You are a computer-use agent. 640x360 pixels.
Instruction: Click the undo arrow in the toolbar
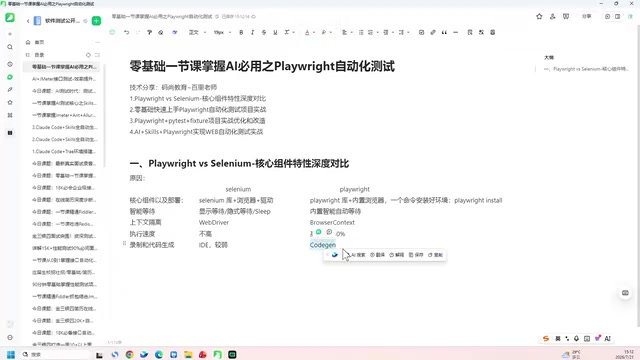point(127,32)
